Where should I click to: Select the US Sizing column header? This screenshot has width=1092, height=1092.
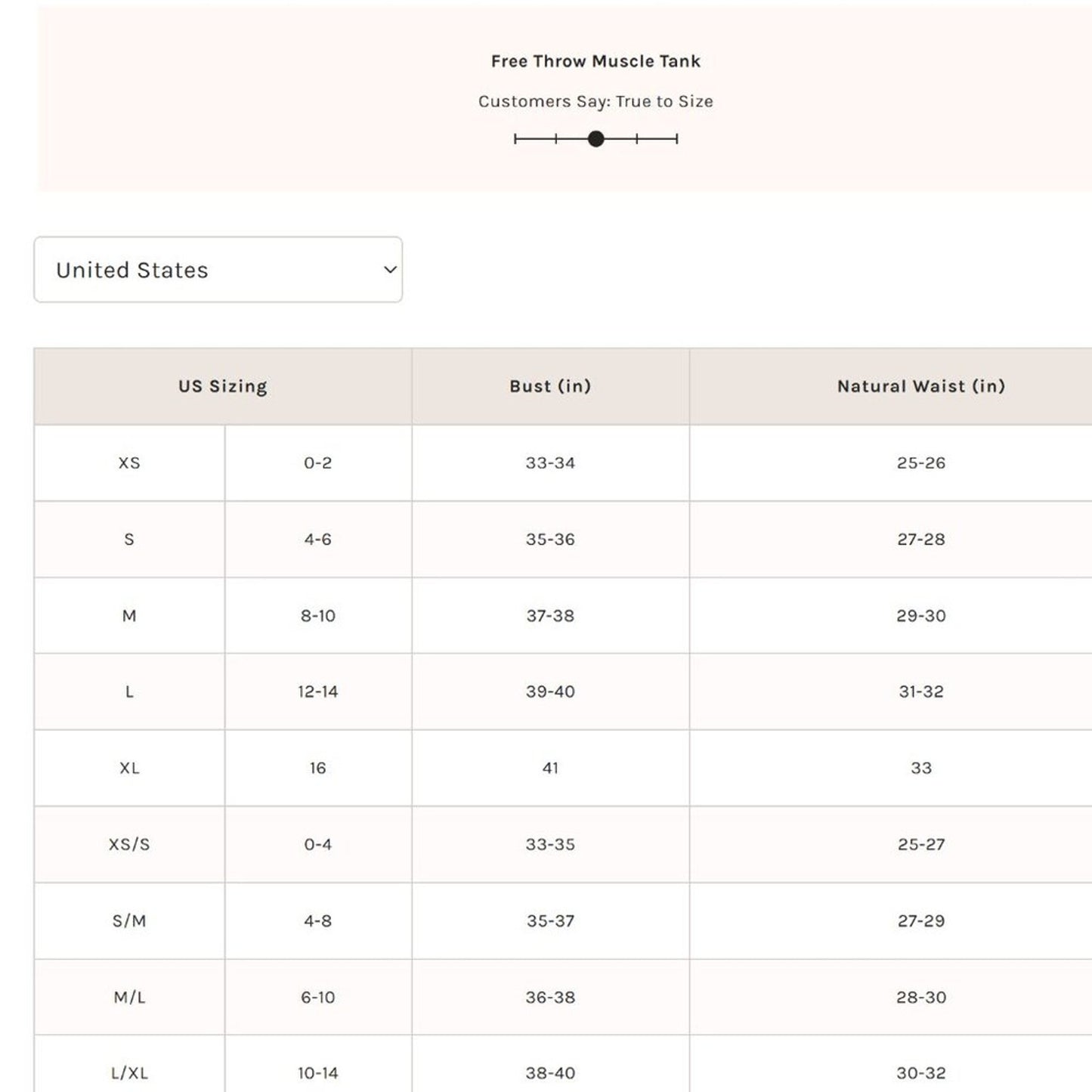point(221,386)
